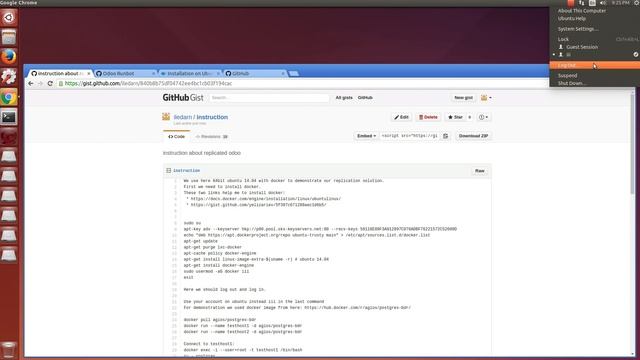This screenshot has height=360, width=640.
Task: Select the embed script text field
Action: pyautogui.click(x=410, y=136)
